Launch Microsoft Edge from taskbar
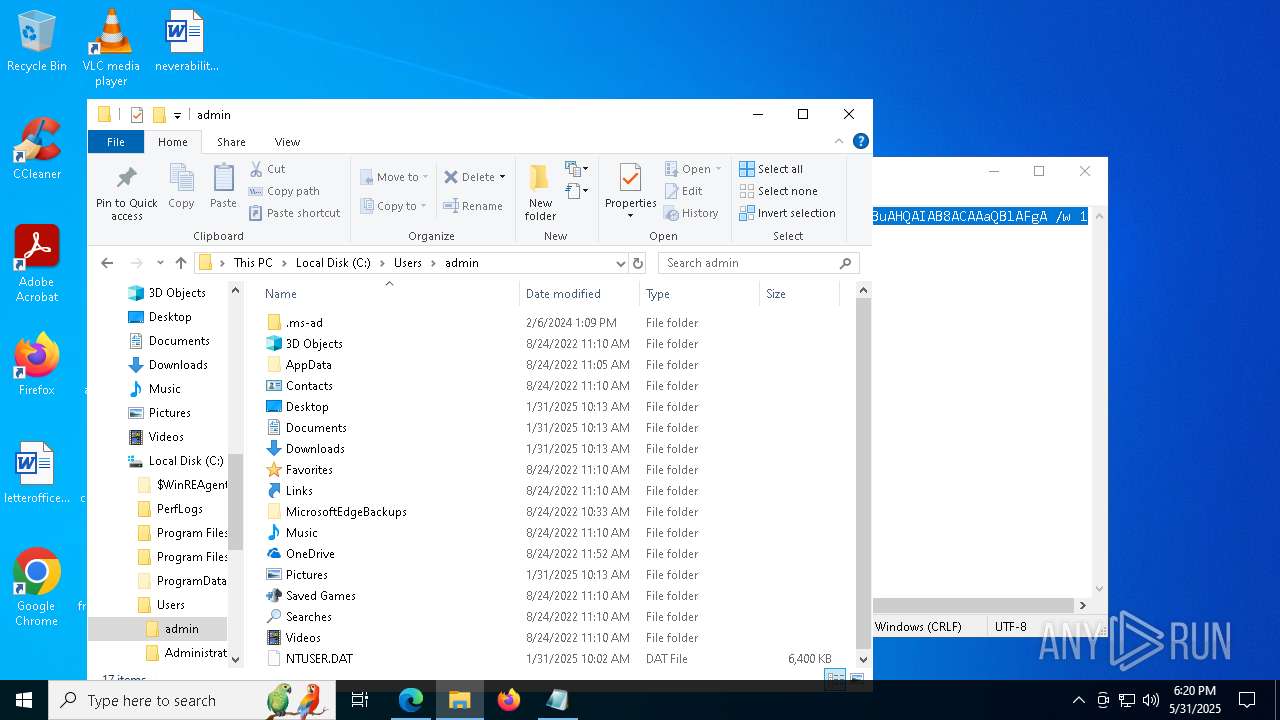 411,700
